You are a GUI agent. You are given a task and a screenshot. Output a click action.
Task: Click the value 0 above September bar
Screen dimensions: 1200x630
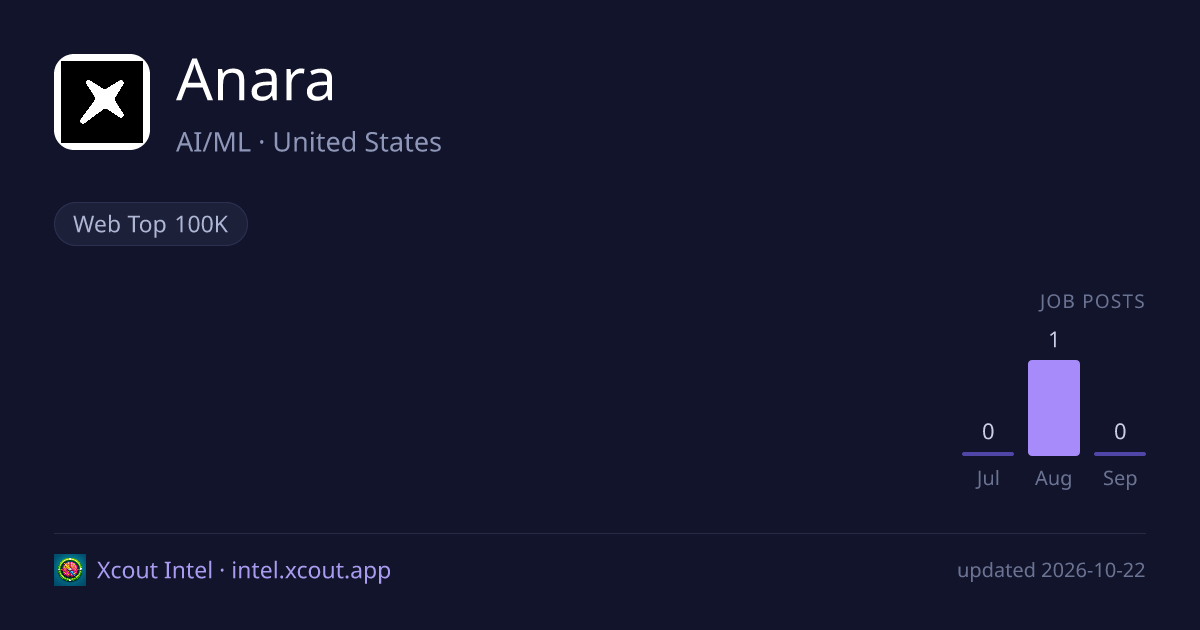coord(1120,432)
